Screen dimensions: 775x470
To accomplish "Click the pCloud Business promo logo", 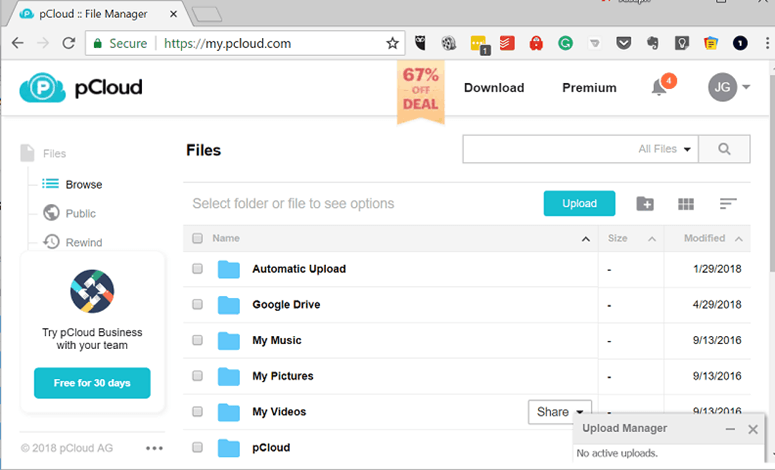I will pos(92,291).
